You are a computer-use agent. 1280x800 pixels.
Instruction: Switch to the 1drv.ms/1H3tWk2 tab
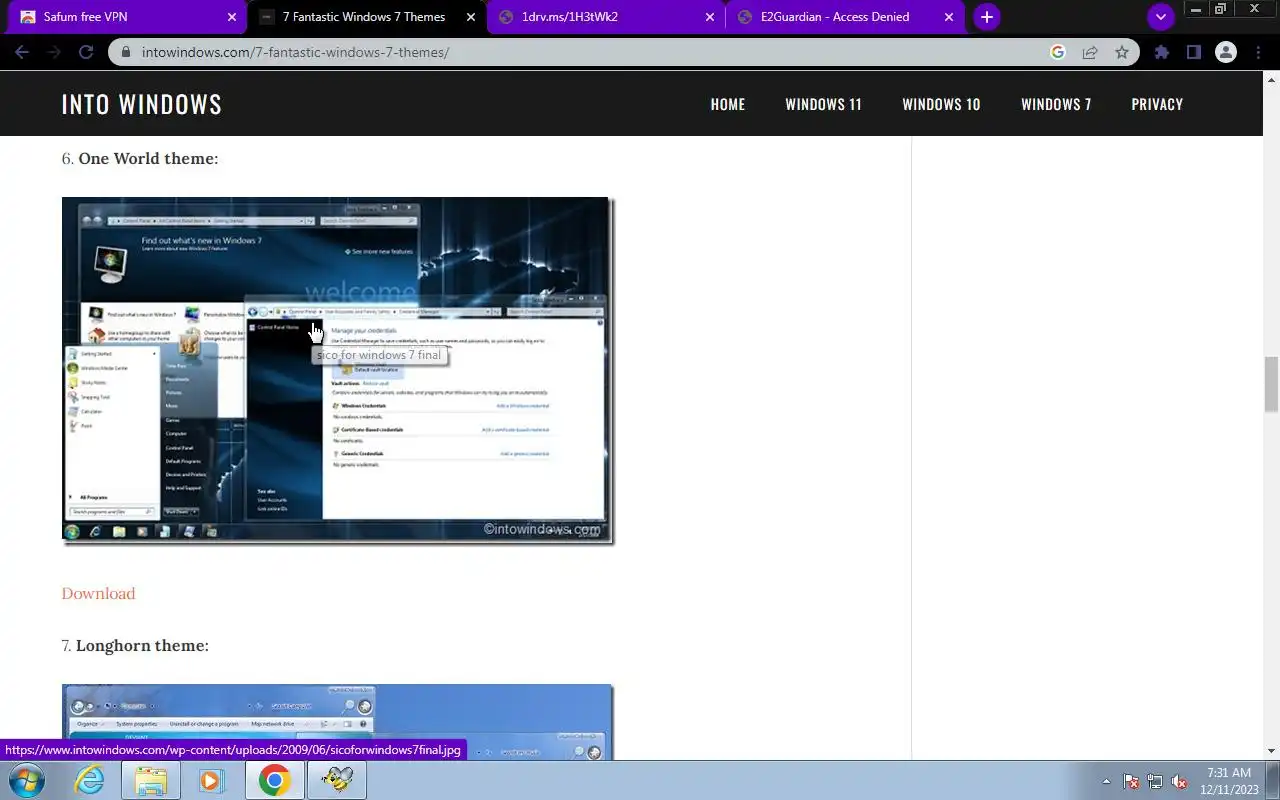coord(608,17)
